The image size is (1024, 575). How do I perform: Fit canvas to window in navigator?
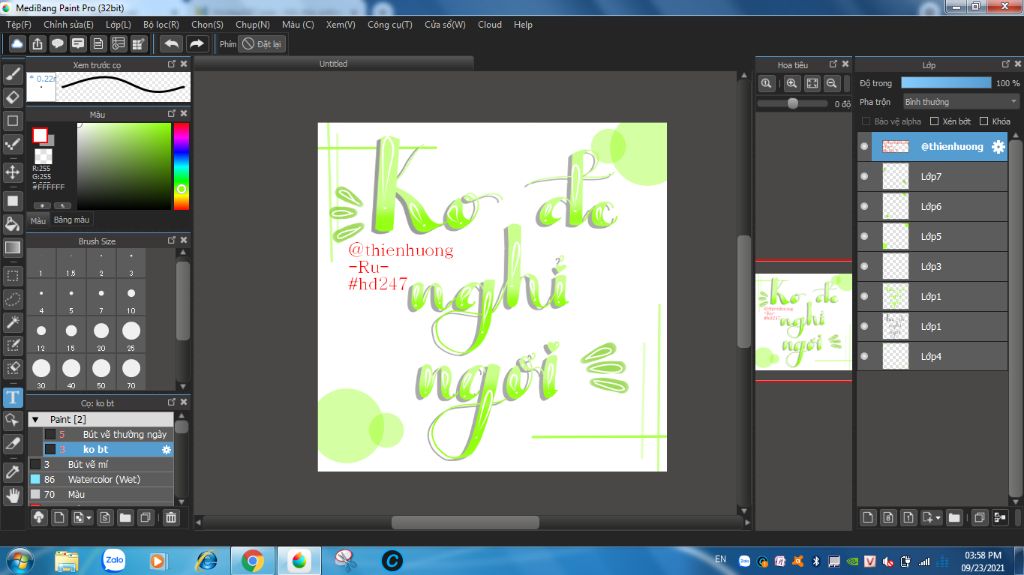point(812,83)
